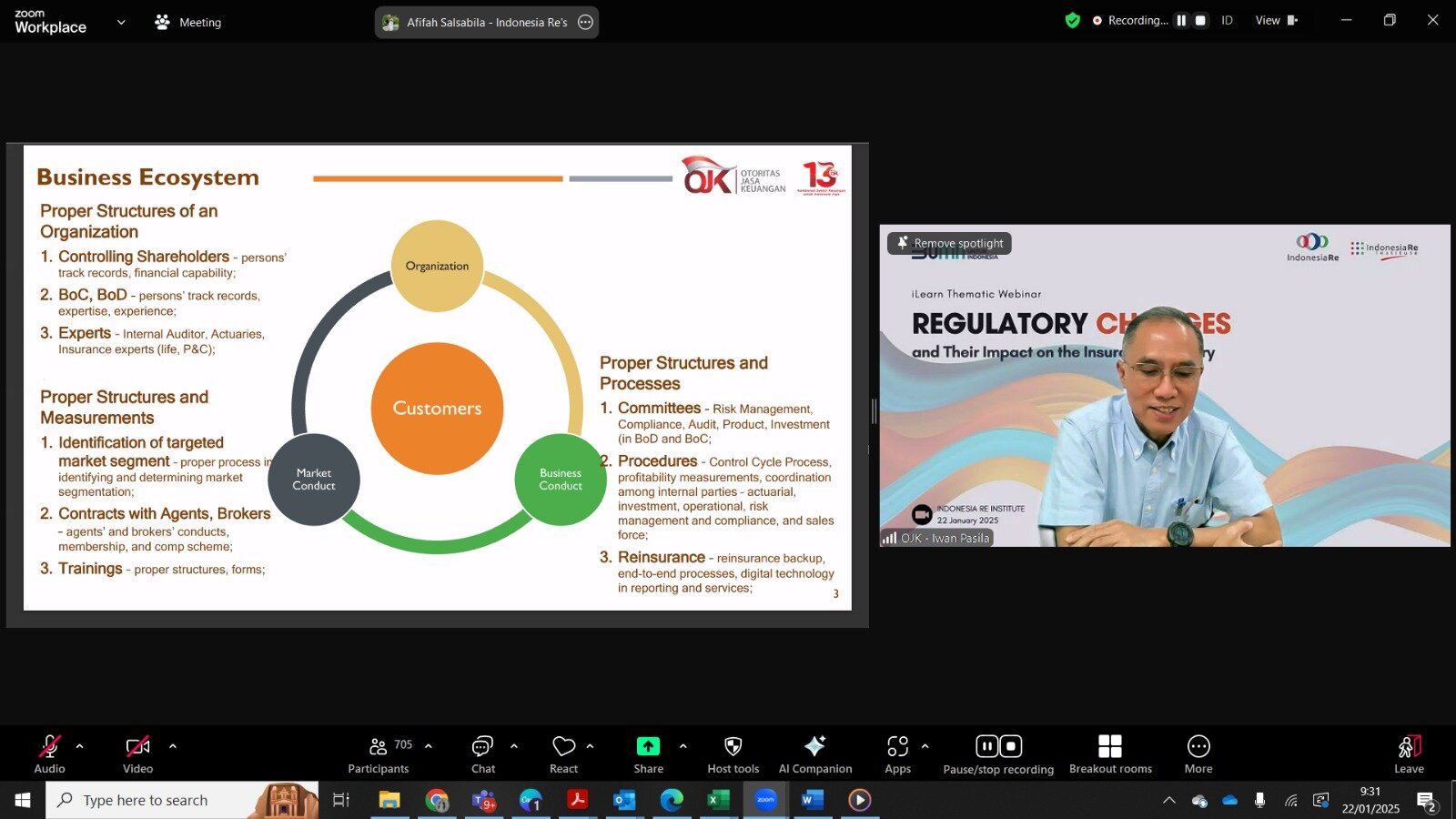Open Google Chrome from taskbar
This screenshot has width=1456, height=819.
(x=437, y=800)
